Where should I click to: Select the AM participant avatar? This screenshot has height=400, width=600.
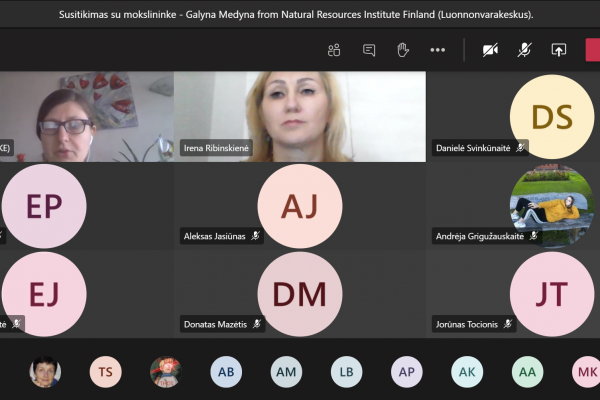(286, 372)
